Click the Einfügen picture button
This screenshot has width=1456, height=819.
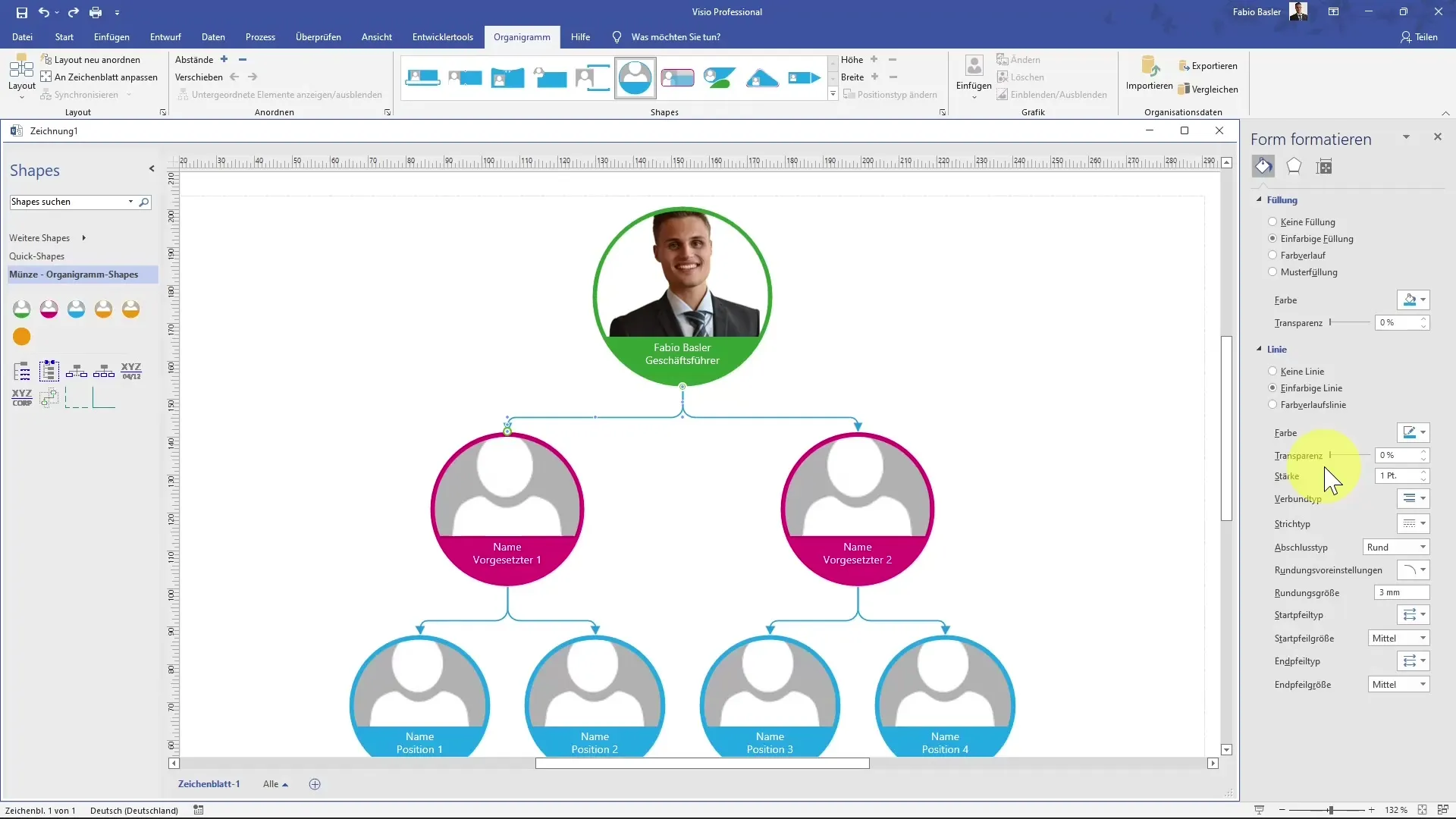[x=974, y=77]
